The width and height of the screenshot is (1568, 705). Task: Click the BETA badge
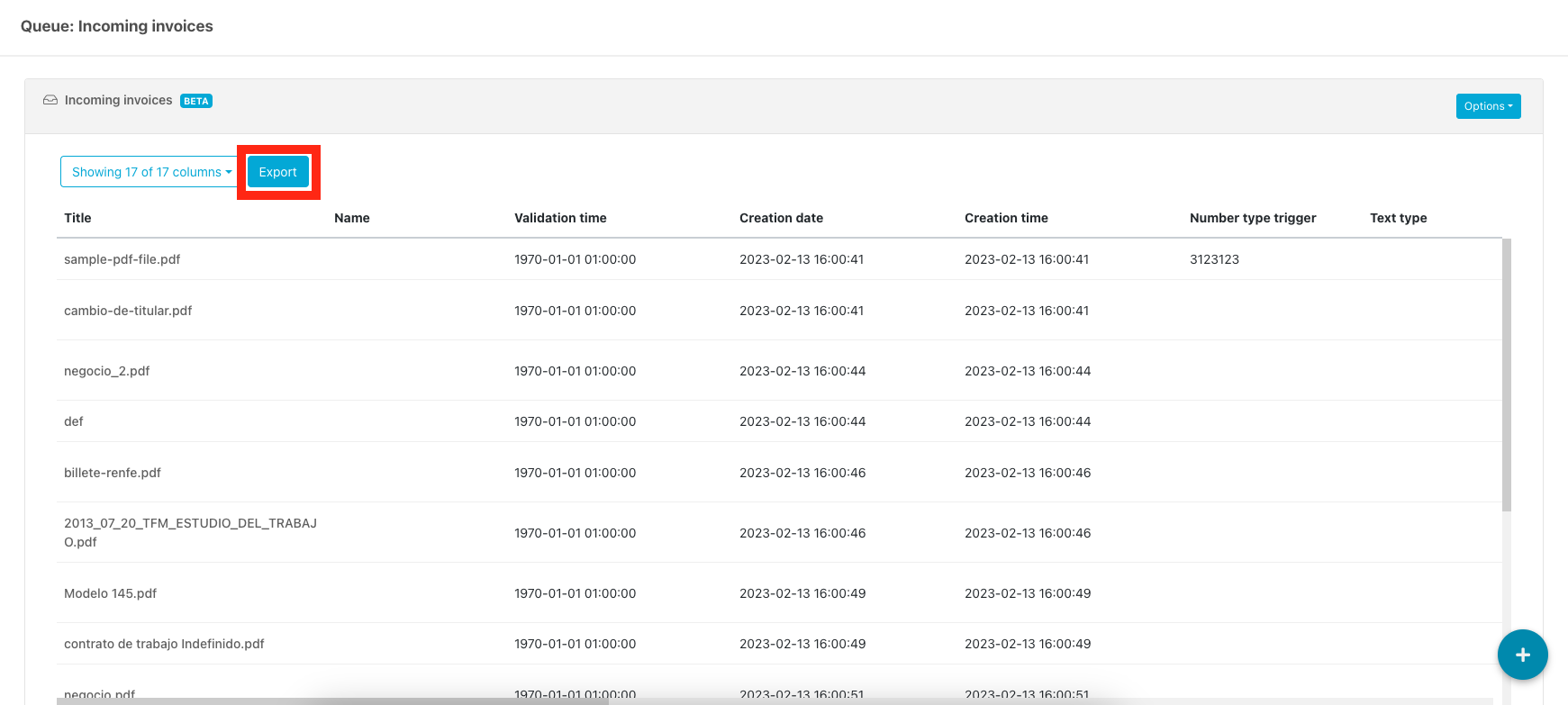click(x=196, y=101)
